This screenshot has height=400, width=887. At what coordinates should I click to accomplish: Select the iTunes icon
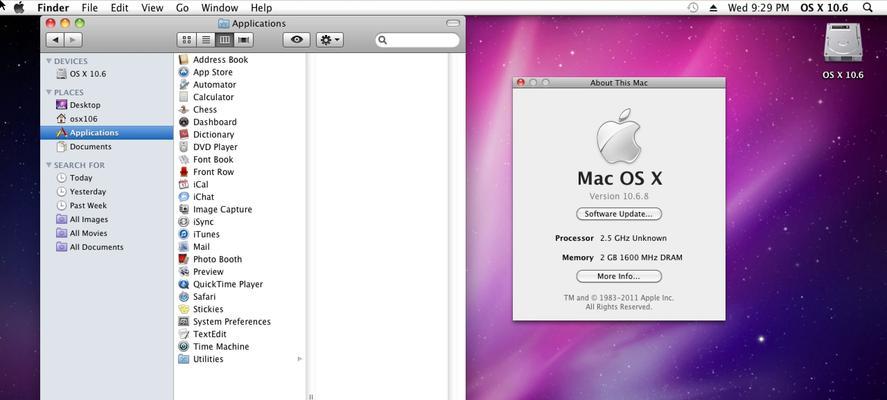pyautogui.click(x=183, y=234)
